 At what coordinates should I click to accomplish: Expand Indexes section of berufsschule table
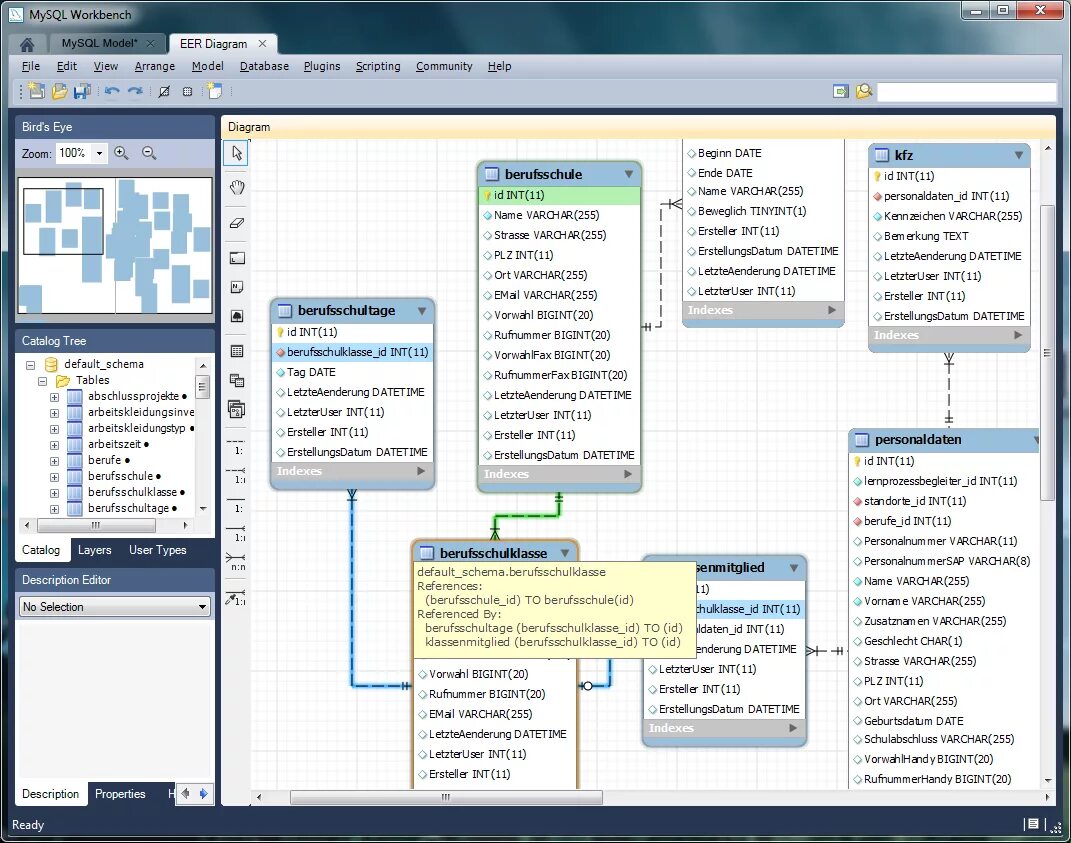tap(627, 474)
